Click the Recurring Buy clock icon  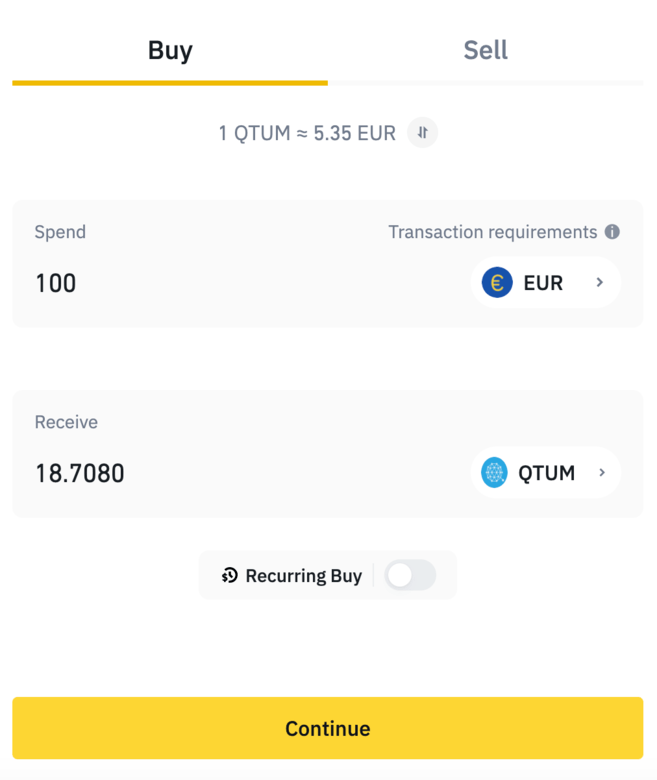[x=230, y=576]
